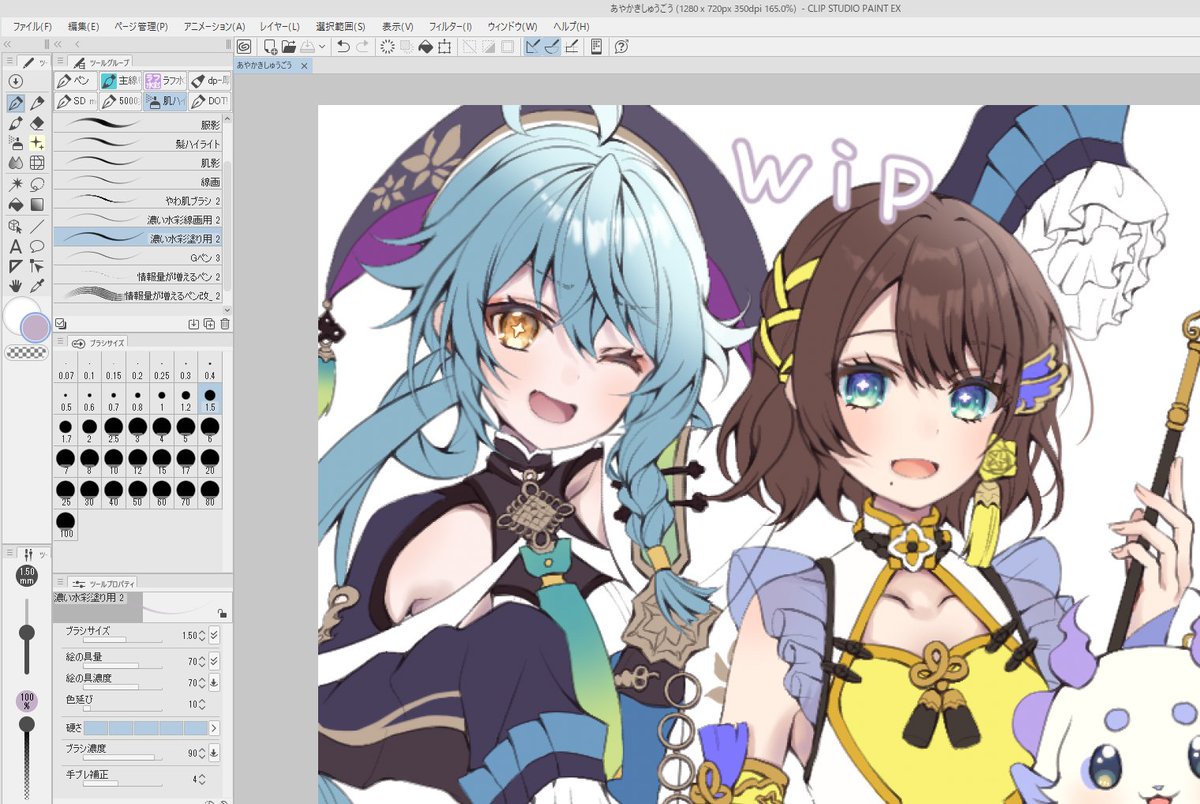The height and width of the screenshot is (804, 1200).
Task: Select the ペン tool group button
Action: coord(77,80)
